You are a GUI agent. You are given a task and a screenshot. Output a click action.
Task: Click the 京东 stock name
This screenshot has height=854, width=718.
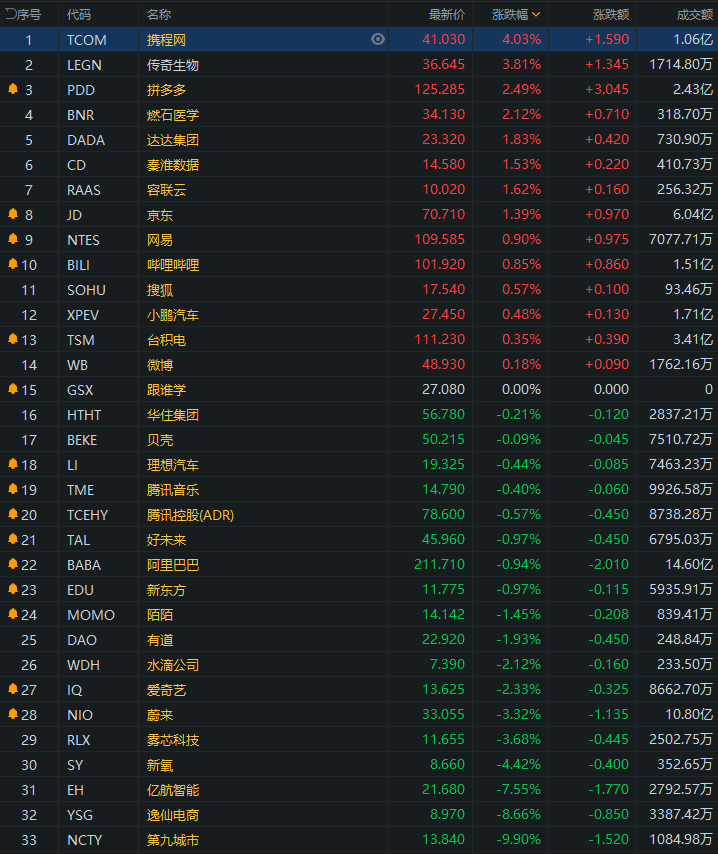160,215
